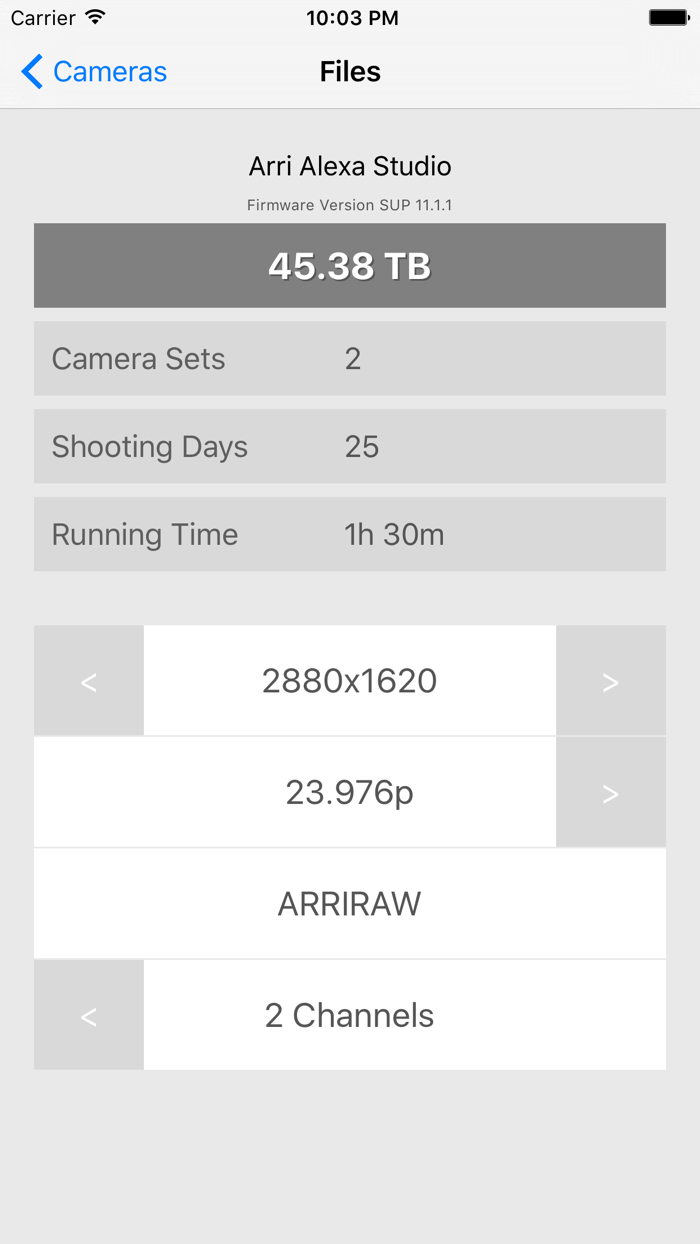
Task: Tap the Files title
Action: tap(349, 71)
